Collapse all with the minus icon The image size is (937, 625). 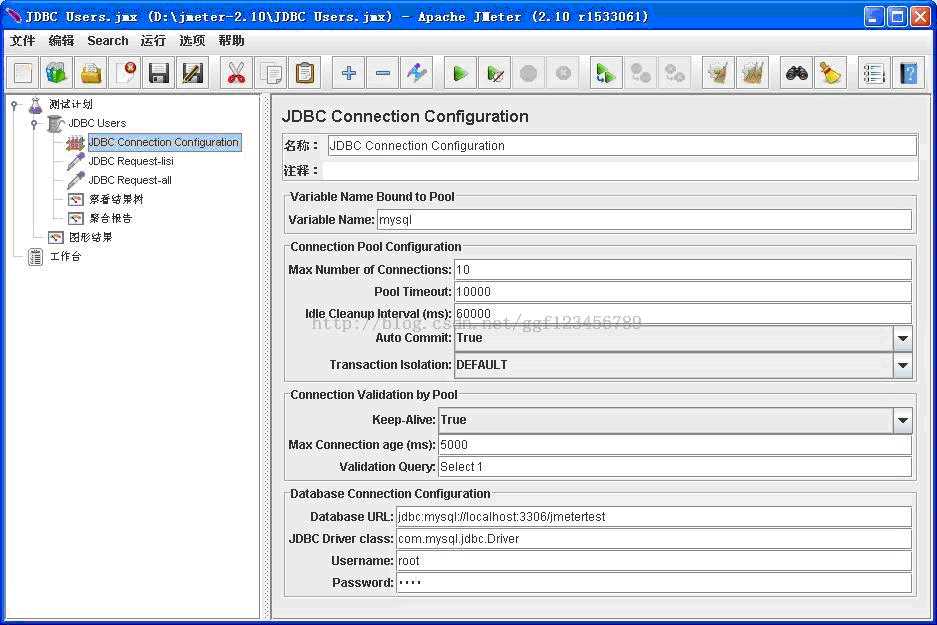point(382,73)
